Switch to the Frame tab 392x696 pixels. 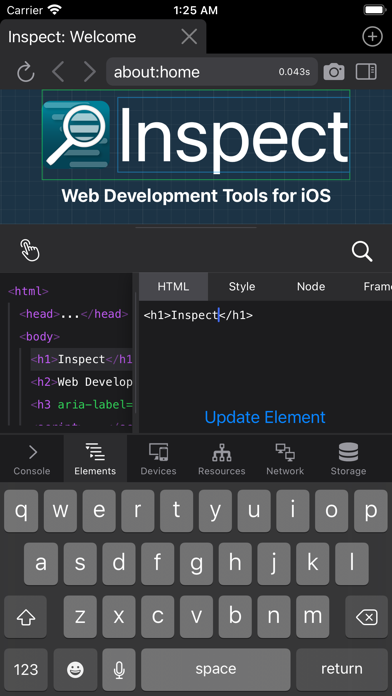[x=376, y=287]
